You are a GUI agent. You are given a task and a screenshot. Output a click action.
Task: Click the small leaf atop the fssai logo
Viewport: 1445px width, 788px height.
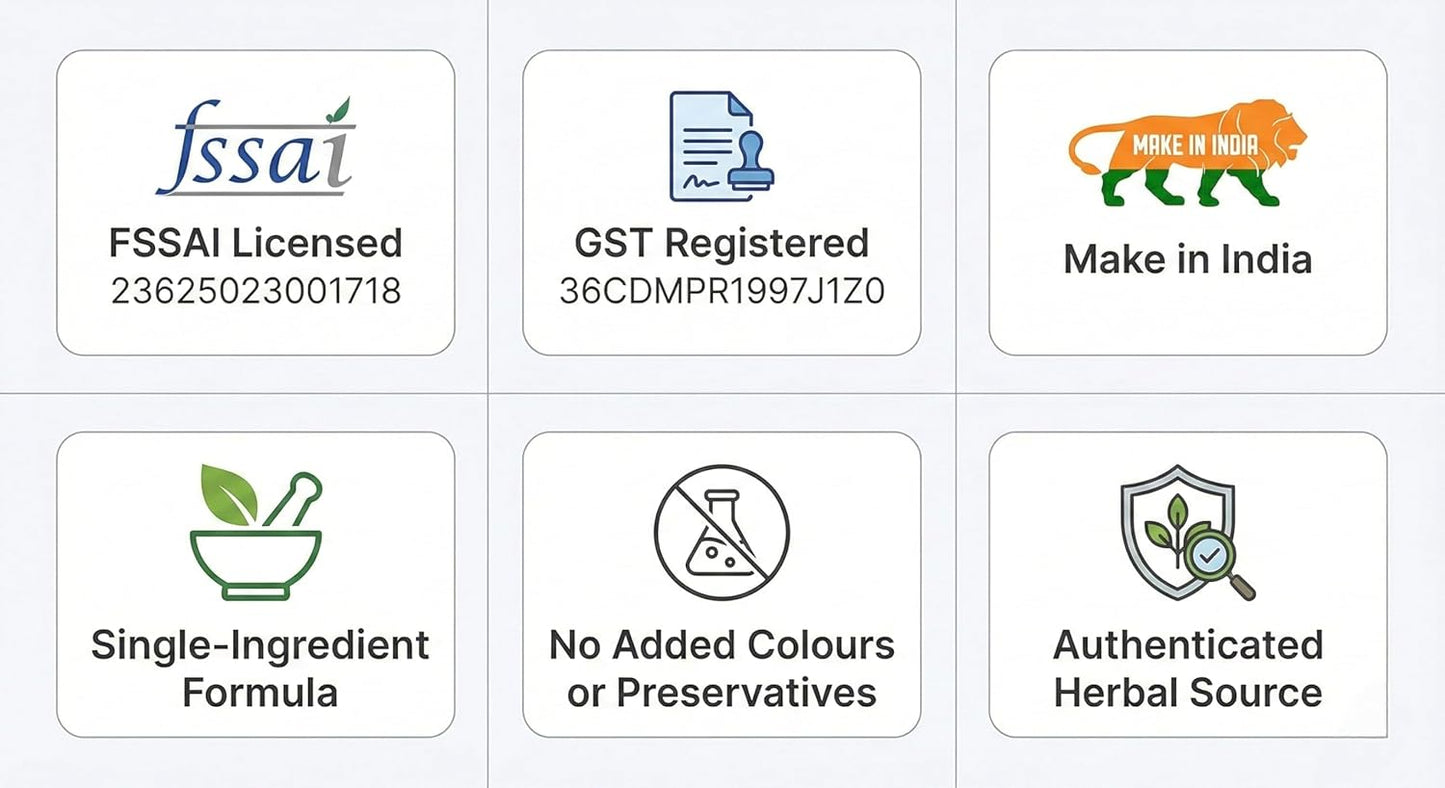[x=341, y=107]
